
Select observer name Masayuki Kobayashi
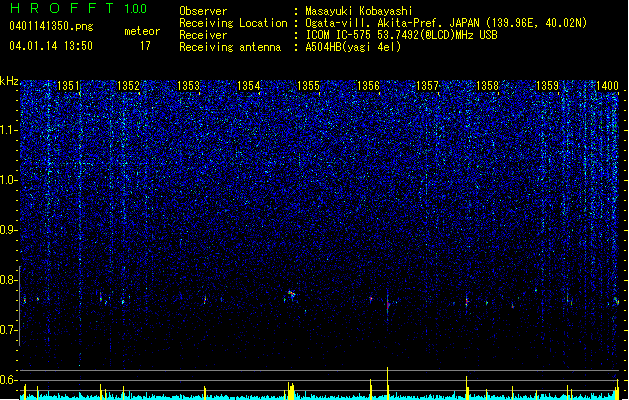point(359,11)
